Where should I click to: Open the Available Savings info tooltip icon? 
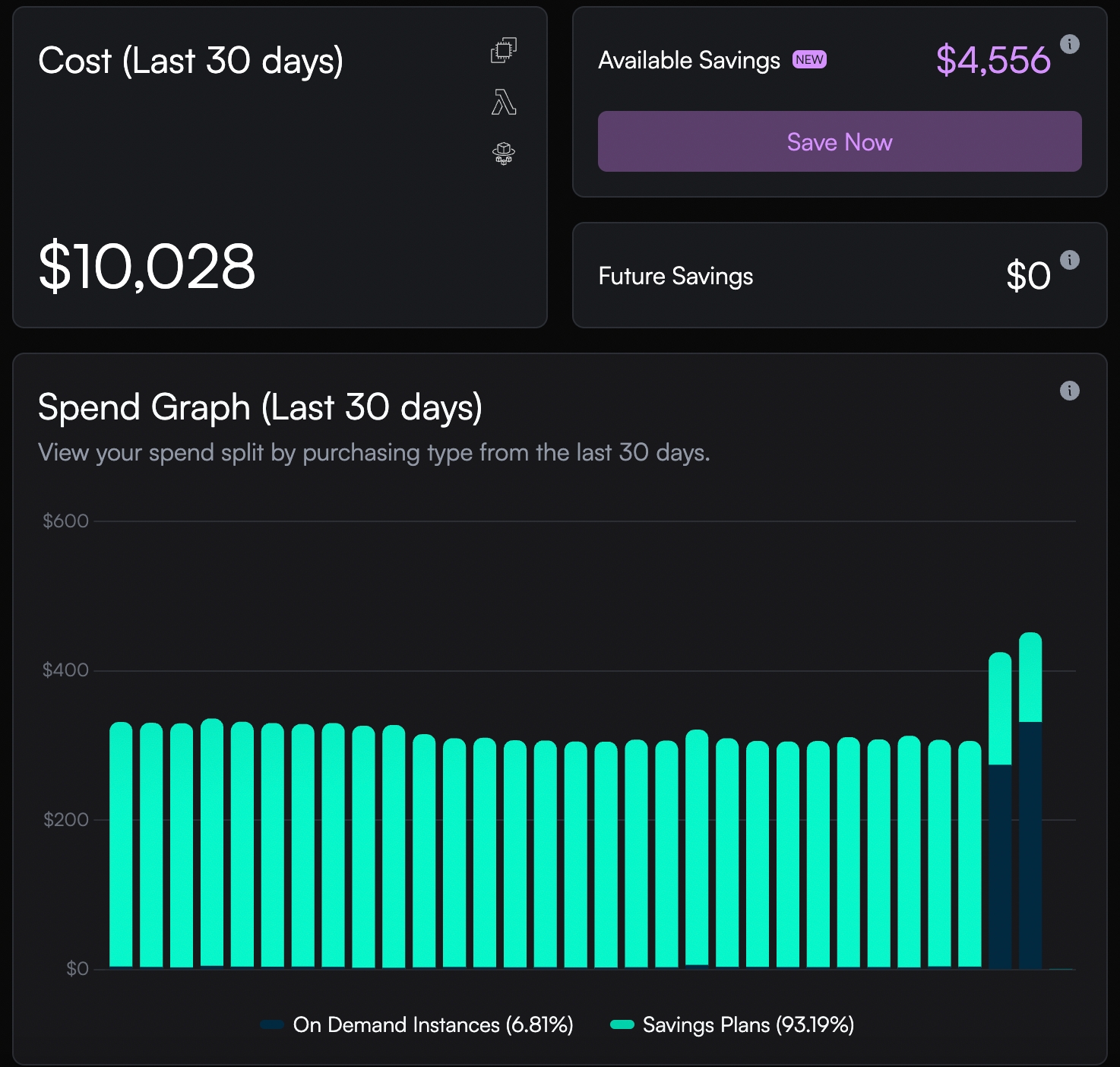(x=1069, y=44)
